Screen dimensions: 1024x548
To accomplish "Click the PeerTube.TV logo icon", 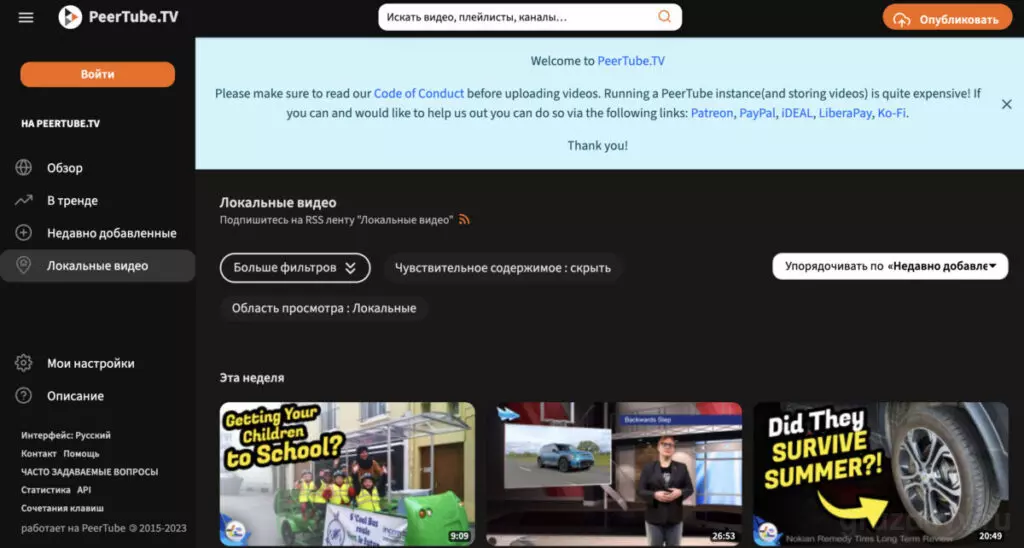I will [x=70, y=17].
